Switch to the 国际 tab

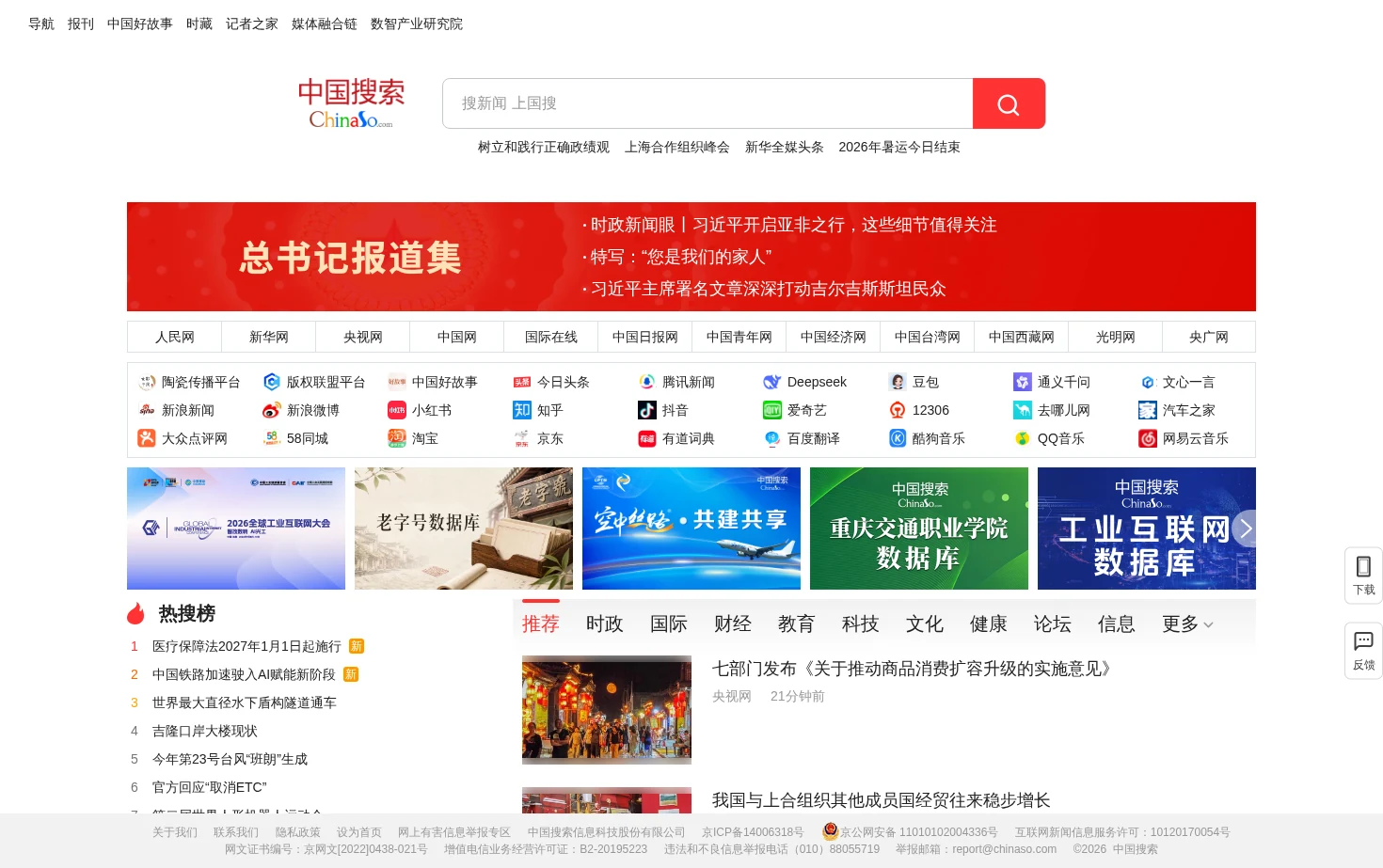pos(669,624)
